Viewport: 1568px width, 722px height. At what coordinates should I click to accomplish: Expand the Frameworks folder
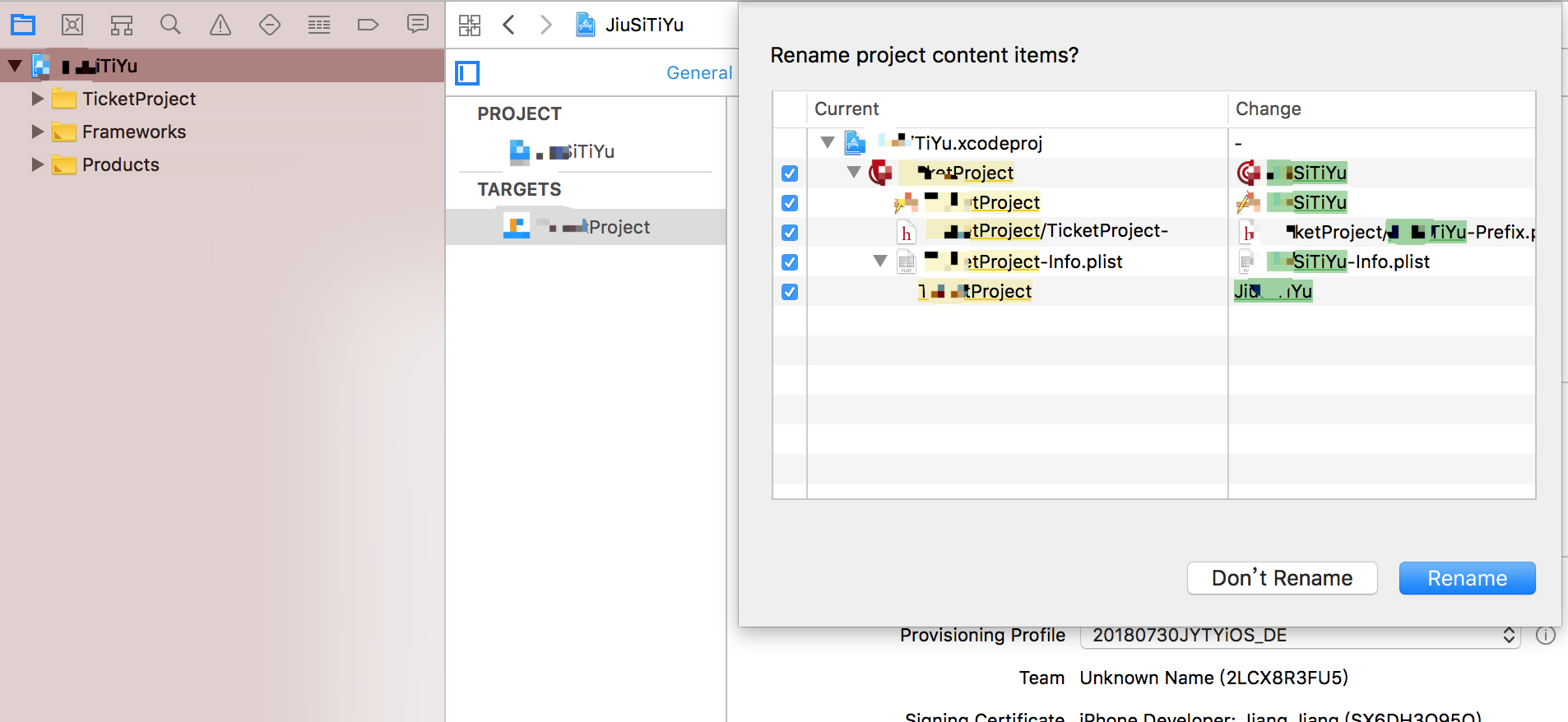(x=37, y=132)
